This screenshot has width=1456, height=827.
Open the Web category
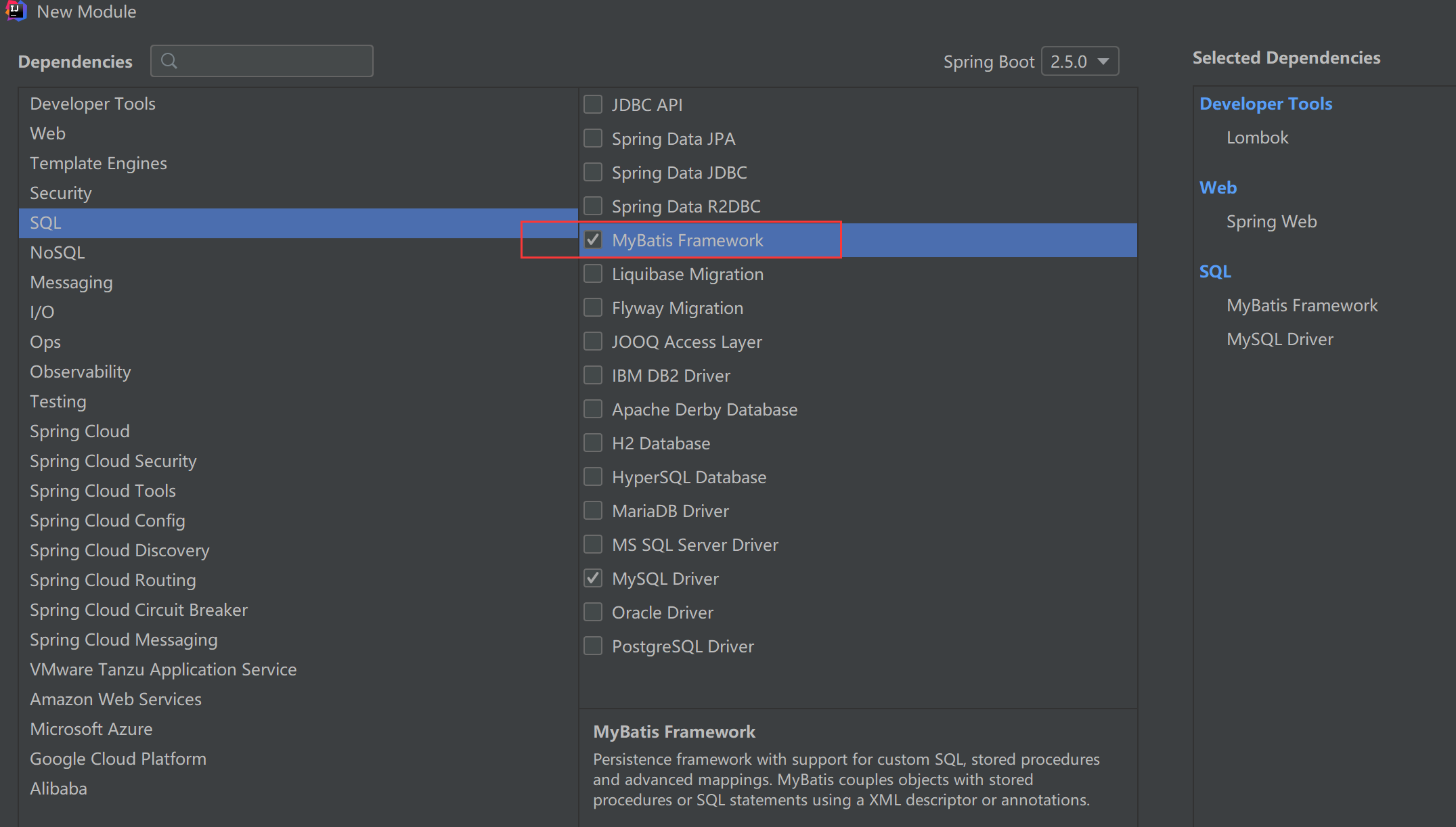[x=299, y=133]
